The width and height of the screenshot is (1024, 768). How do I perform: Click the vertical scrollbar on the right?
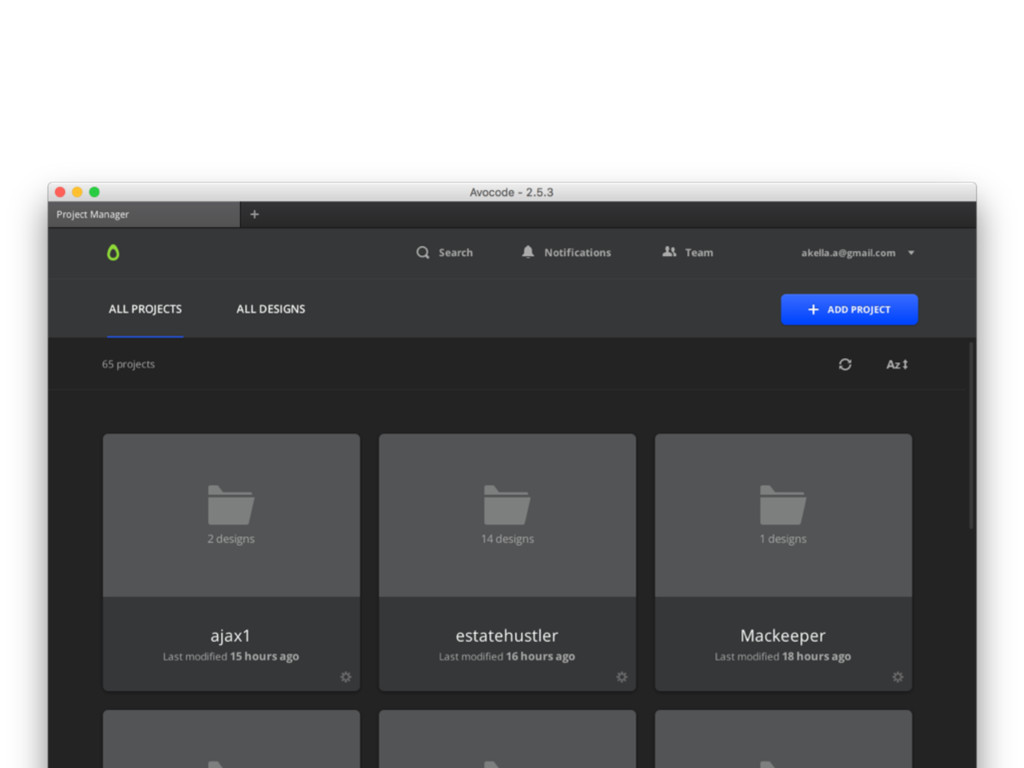971,435
